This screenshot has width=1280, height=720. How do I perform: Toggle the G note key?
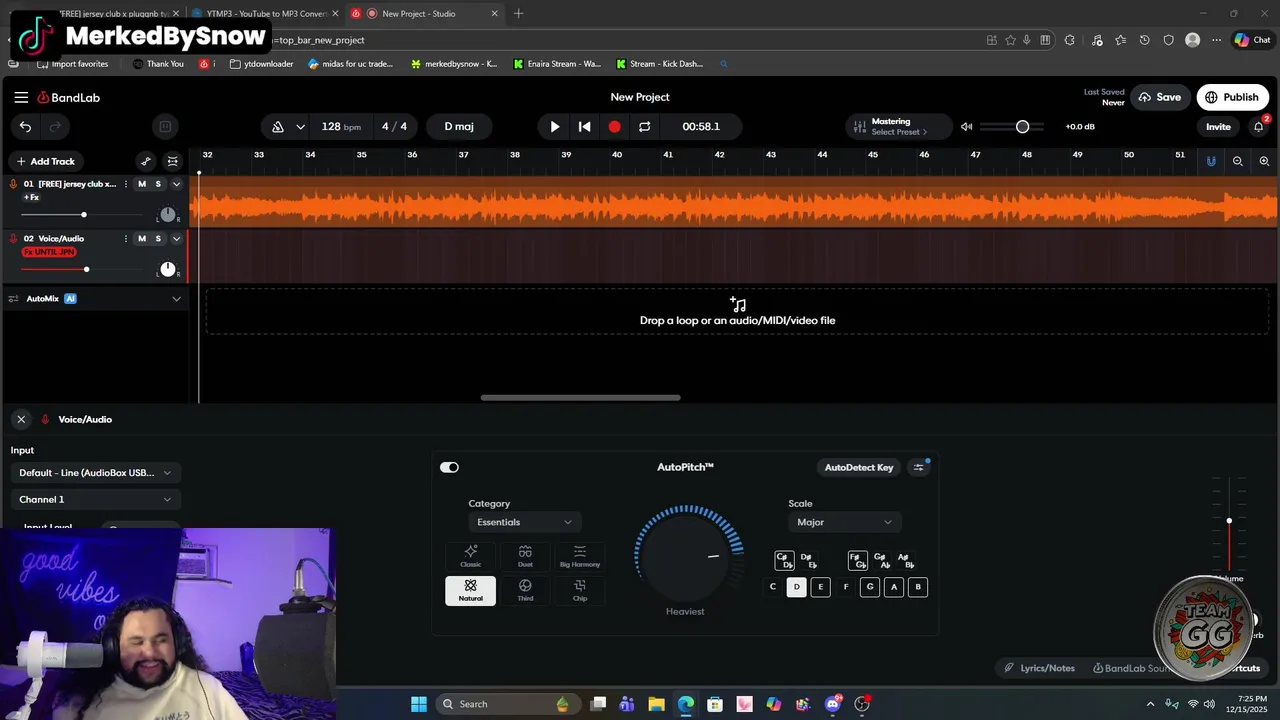[870, 587]
